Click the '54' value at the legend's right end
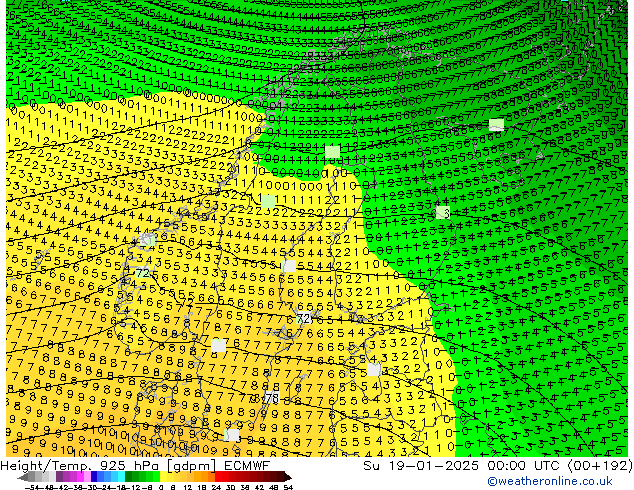The width and height of the screenshot is (634, 490). pyautogui.click(x=287, y=488)
